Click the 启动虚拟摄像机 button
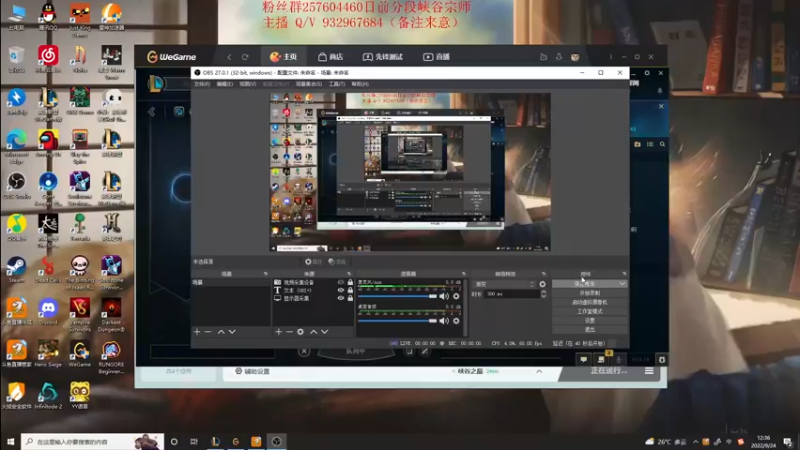 (590, 303)
